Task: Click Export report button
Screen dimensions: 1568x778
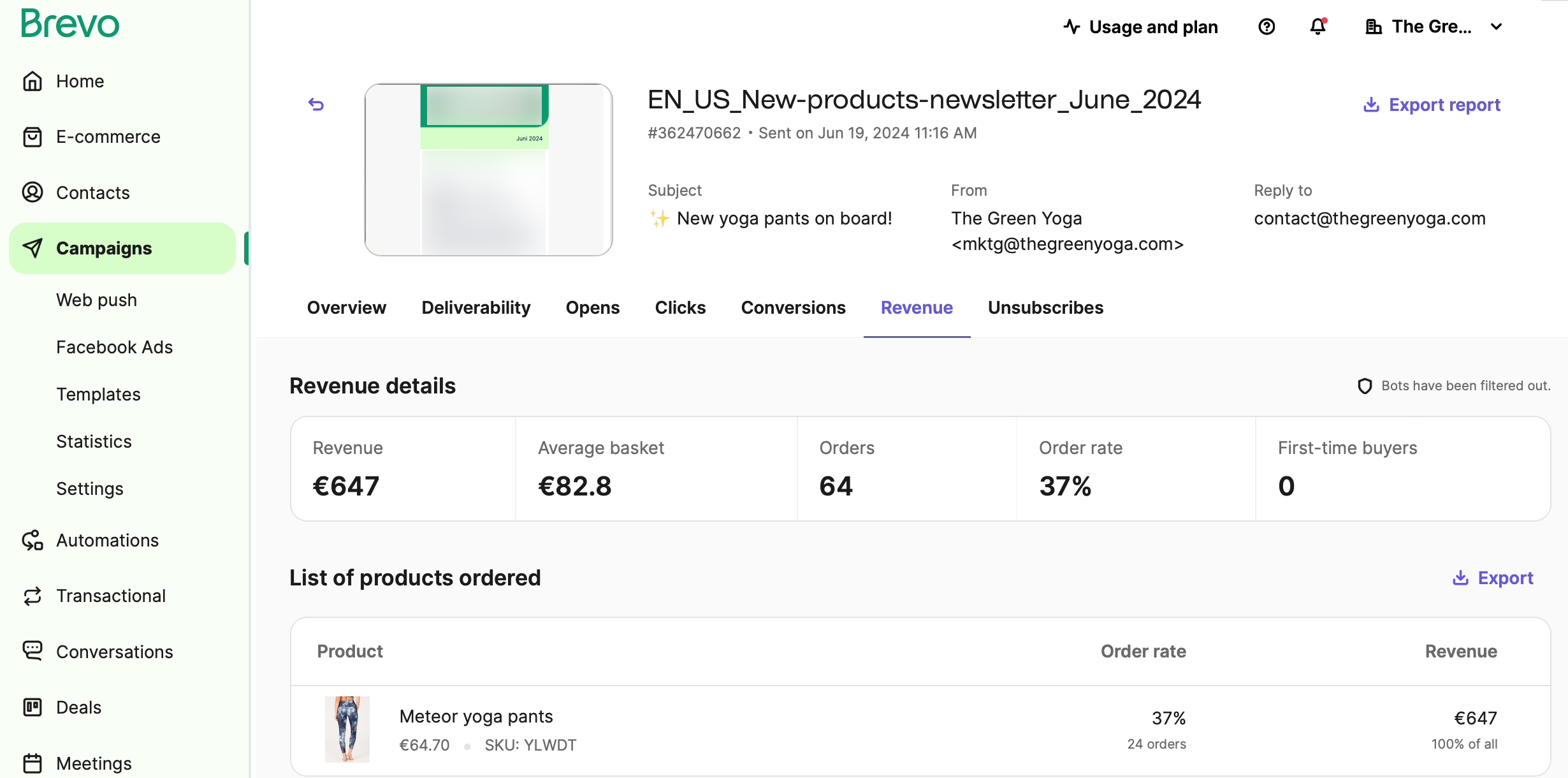Action: coord(1432,105)
